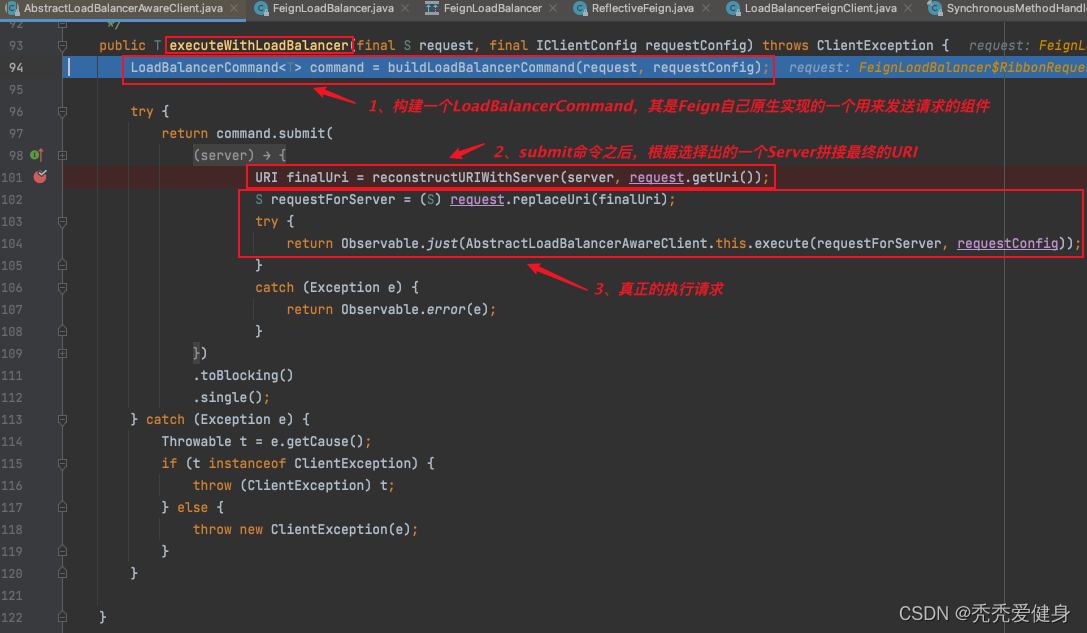Click 'command.submit(' on line 97
Viewport: 1087px width, 633px height.
275,133
